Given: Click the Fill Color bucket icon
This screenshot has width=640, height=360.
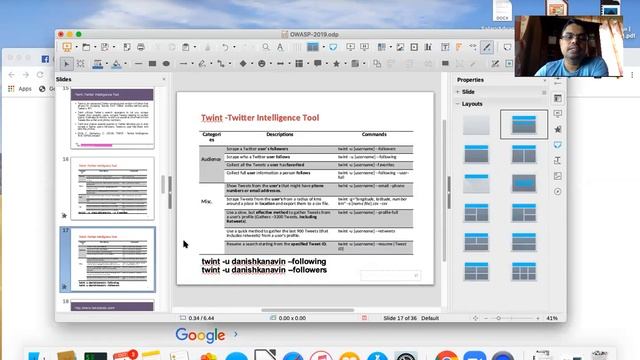Looking at the screenshot, I should pyautogui.click(x=116, y=64).
